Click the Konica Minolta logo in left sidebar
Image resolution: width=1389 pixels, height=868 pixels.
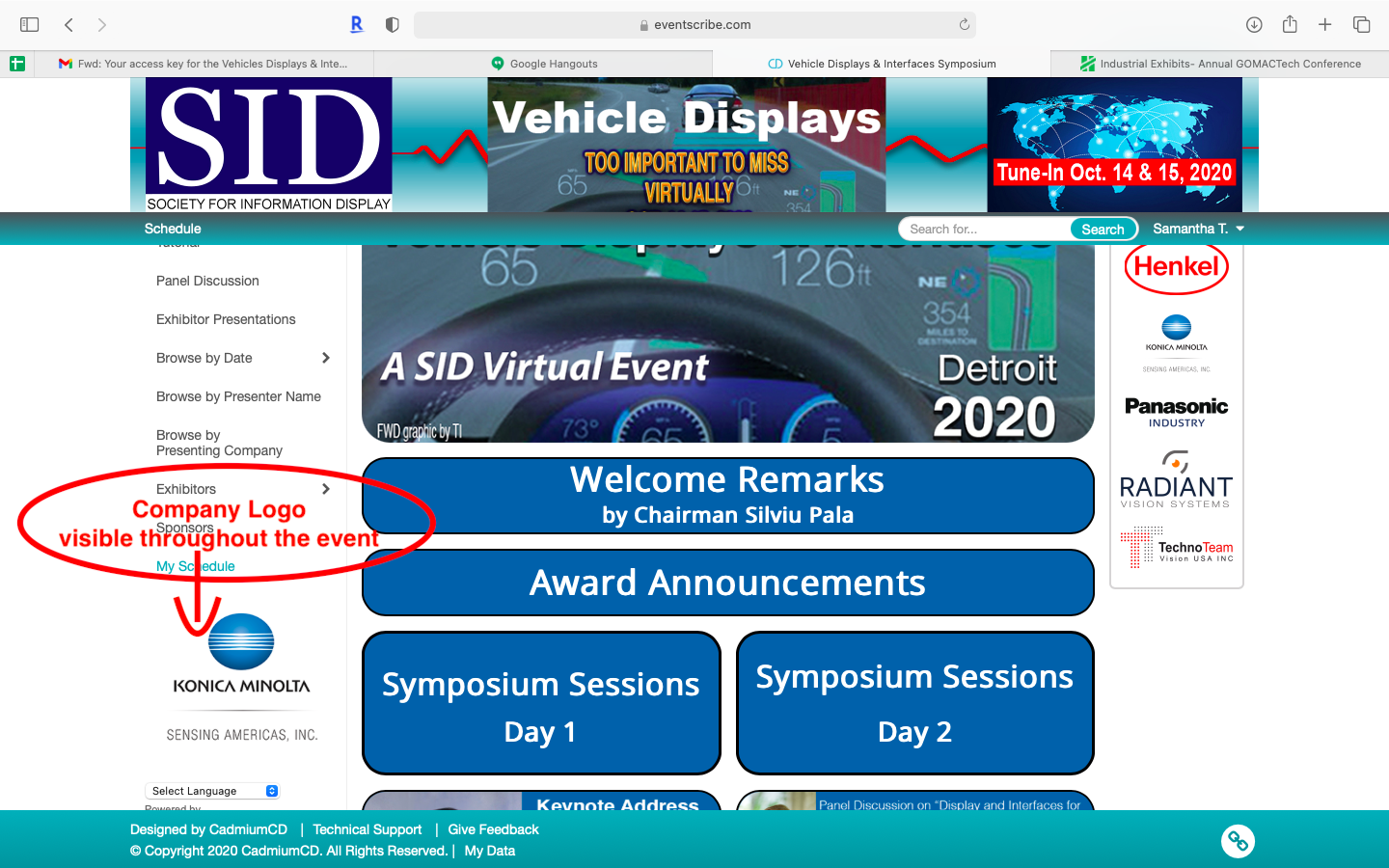[x=241, y=678]
